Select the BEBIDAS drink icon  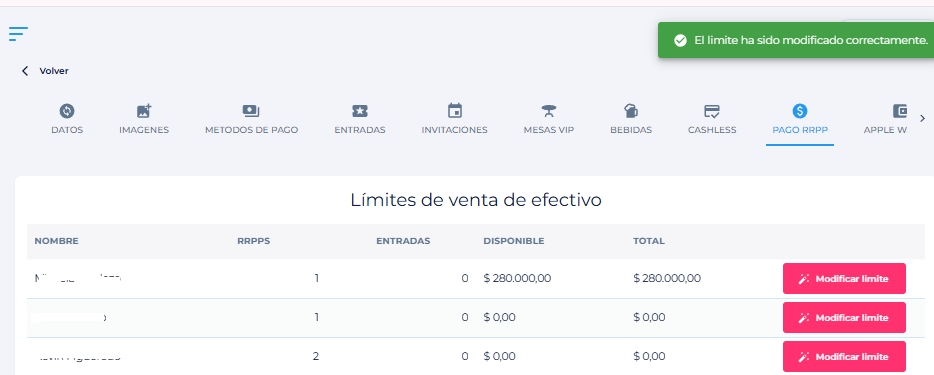tap(631, 111)
